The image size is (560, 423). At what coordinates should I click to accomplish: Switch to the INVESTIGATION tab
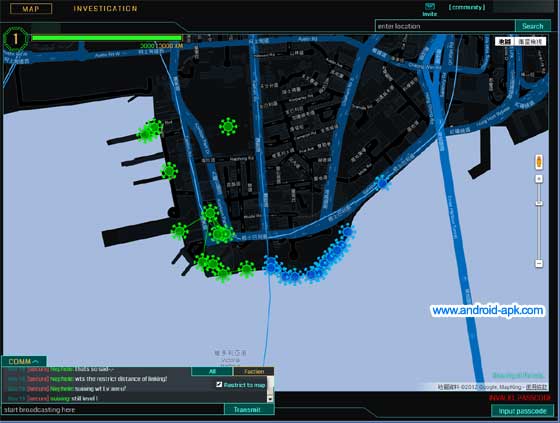105,9
